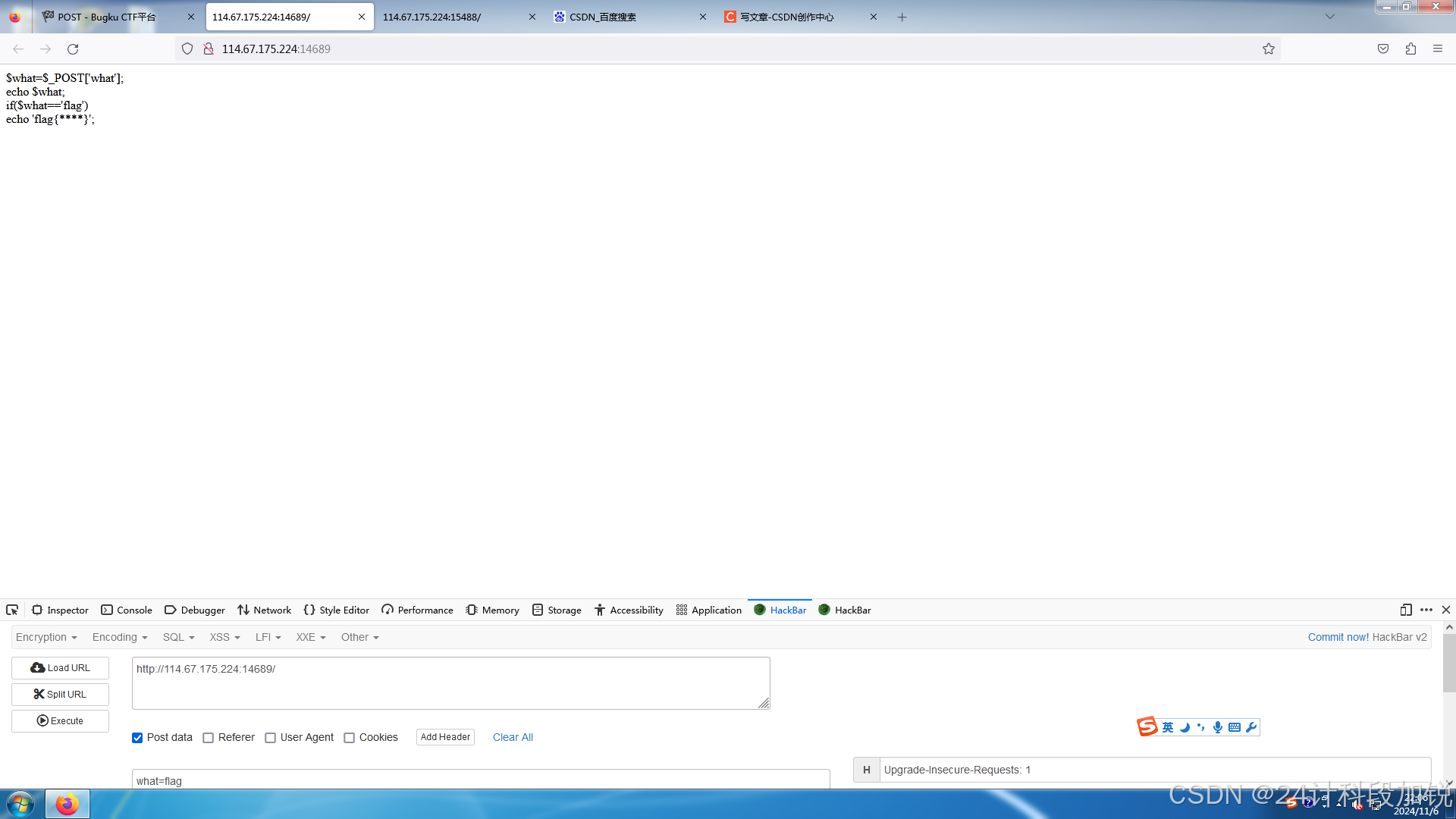Image resolution: width=1456 pixels, height=819 pixels.
Task: Click the Save to Pocket icon
Action: [x=1383, y=49]
